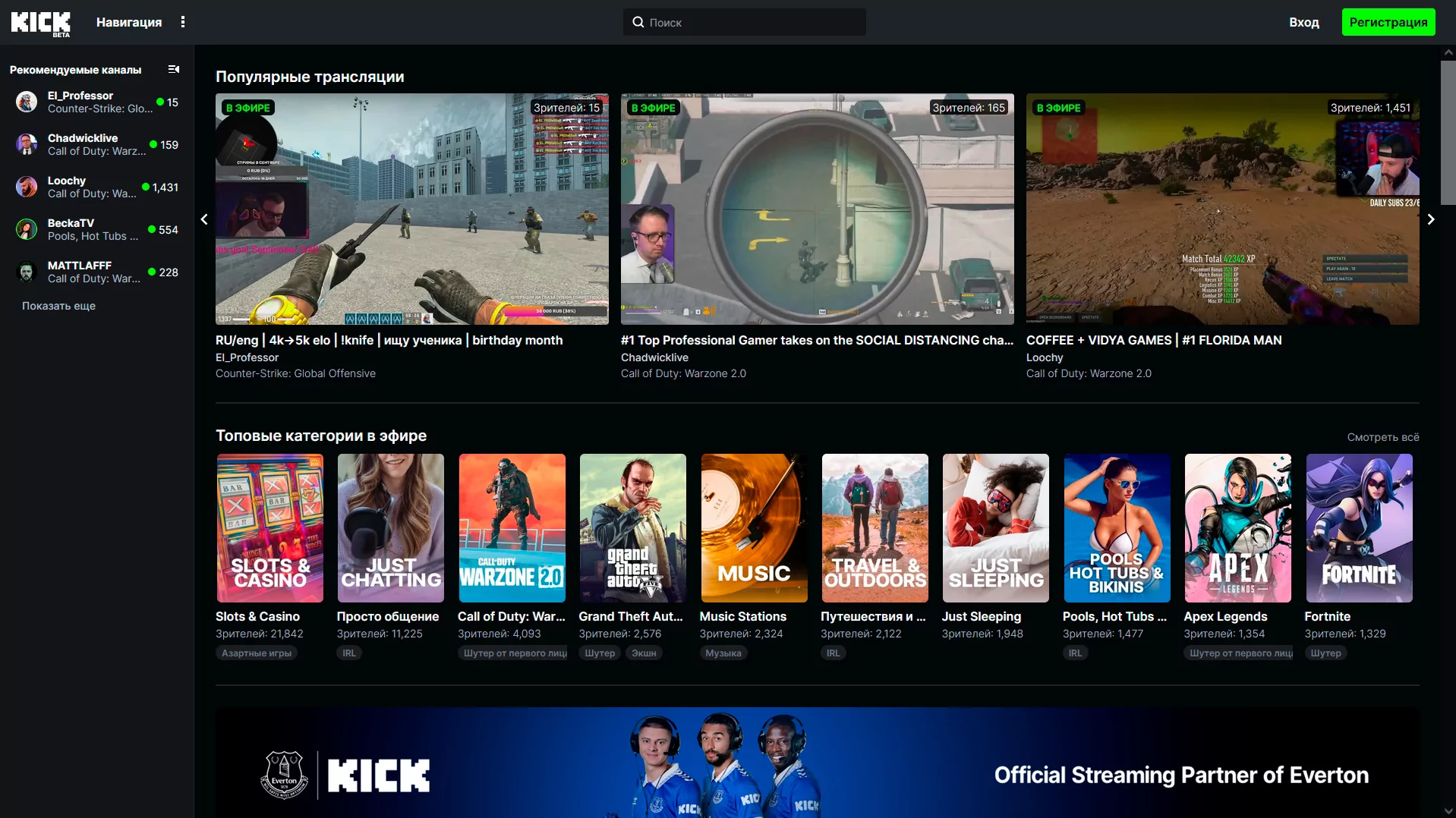Open Counter-Strike: Global Offensive category link
The width and height of the screenshot is (1456, 818).
click(295, 373)
